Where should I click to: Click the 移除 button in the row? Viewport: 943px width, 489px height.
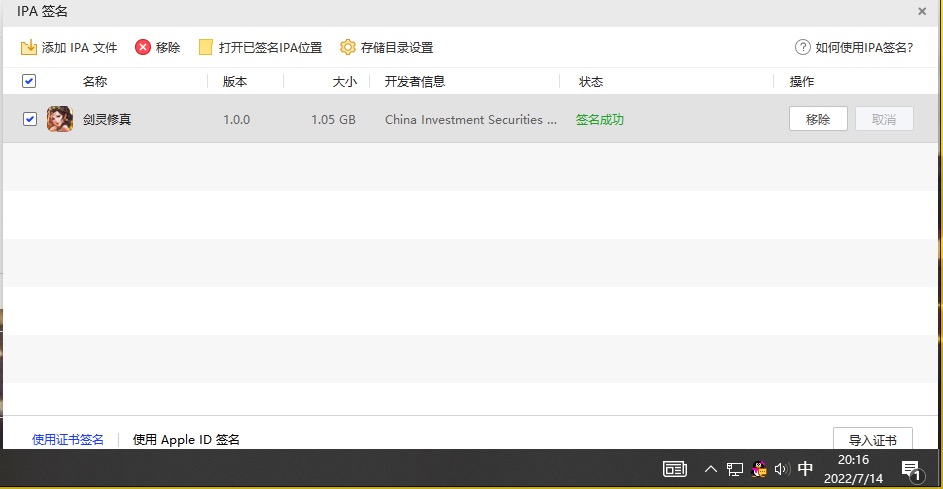tap(818, 119)
